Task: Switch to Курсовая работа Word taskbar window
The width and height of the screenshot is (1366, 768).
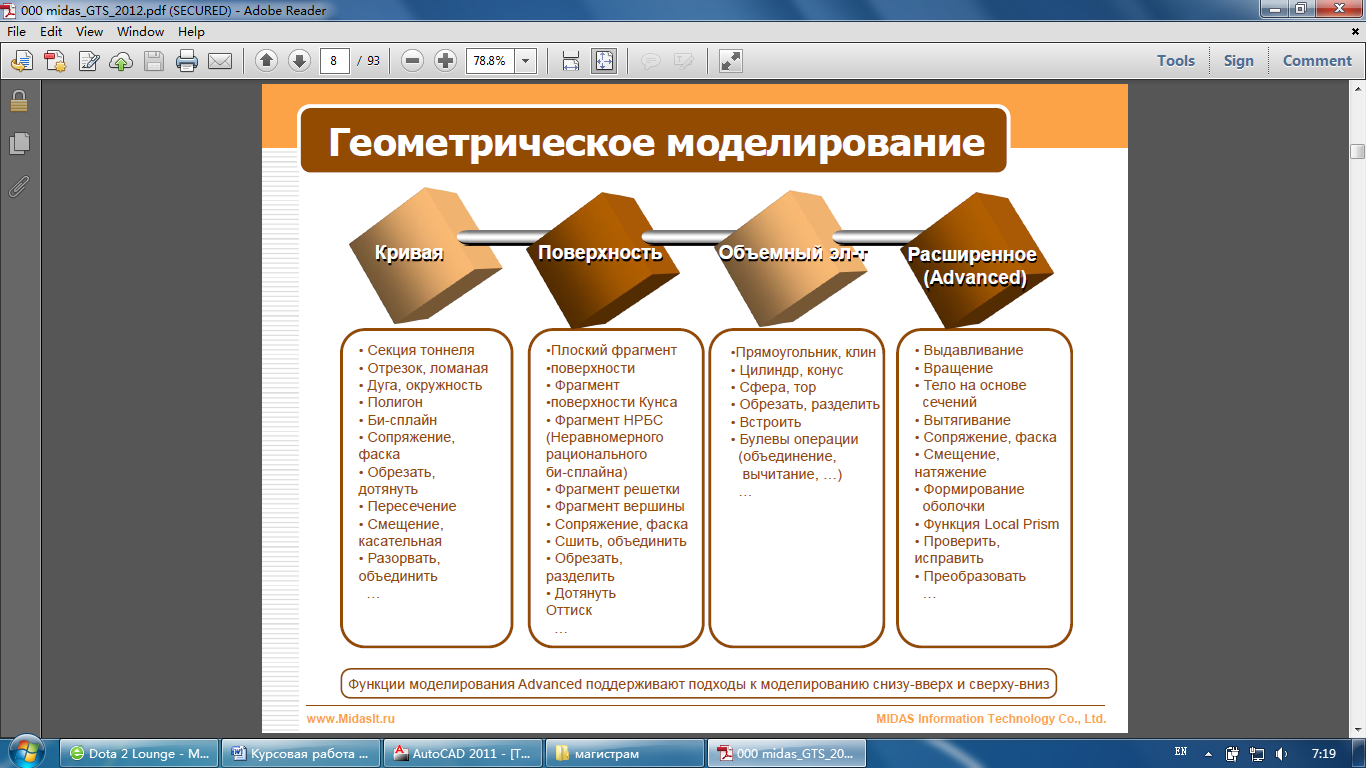Action: tap(299, 753)
